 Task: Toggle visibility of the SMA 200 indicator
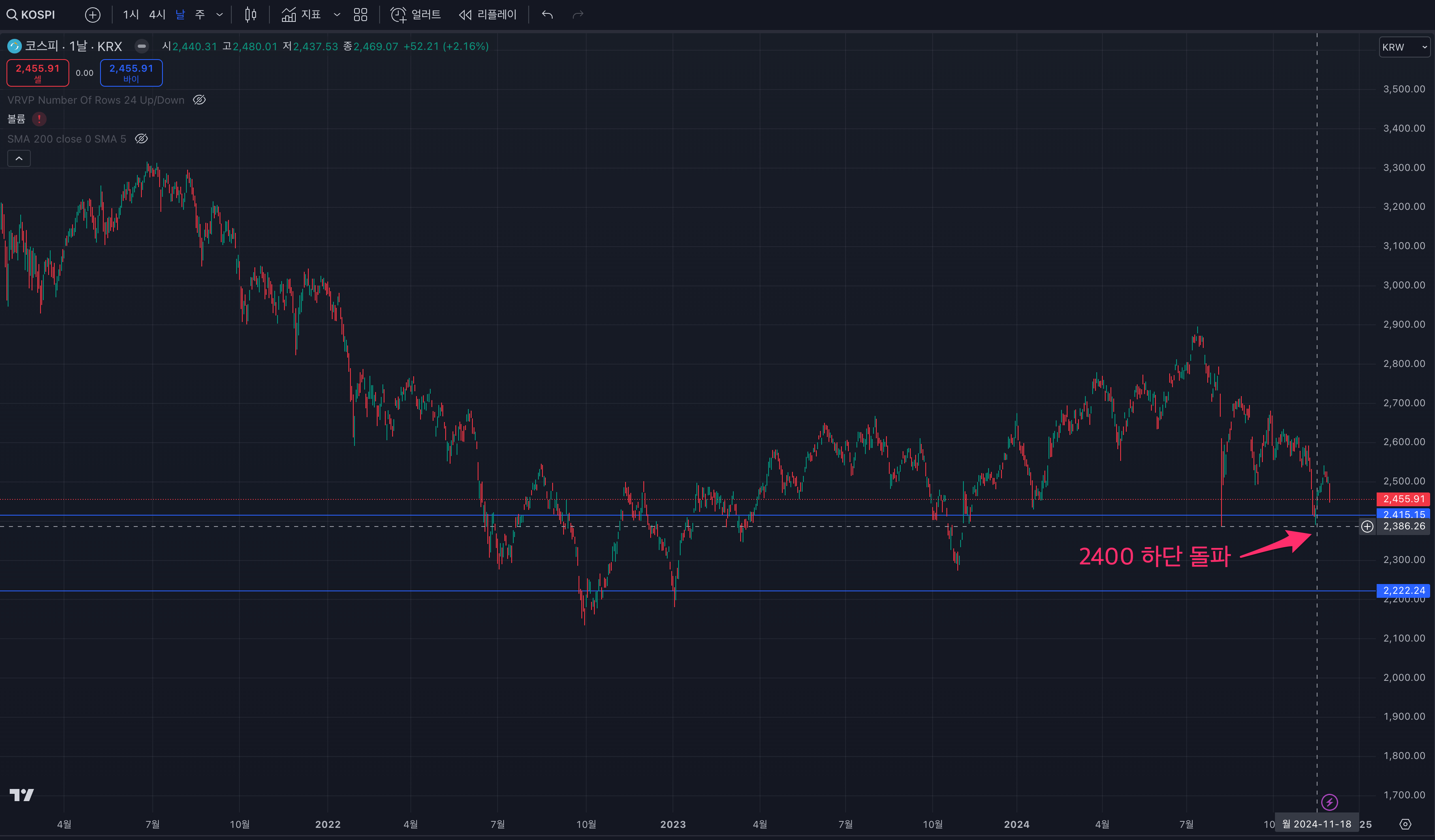tap(141, 139)
